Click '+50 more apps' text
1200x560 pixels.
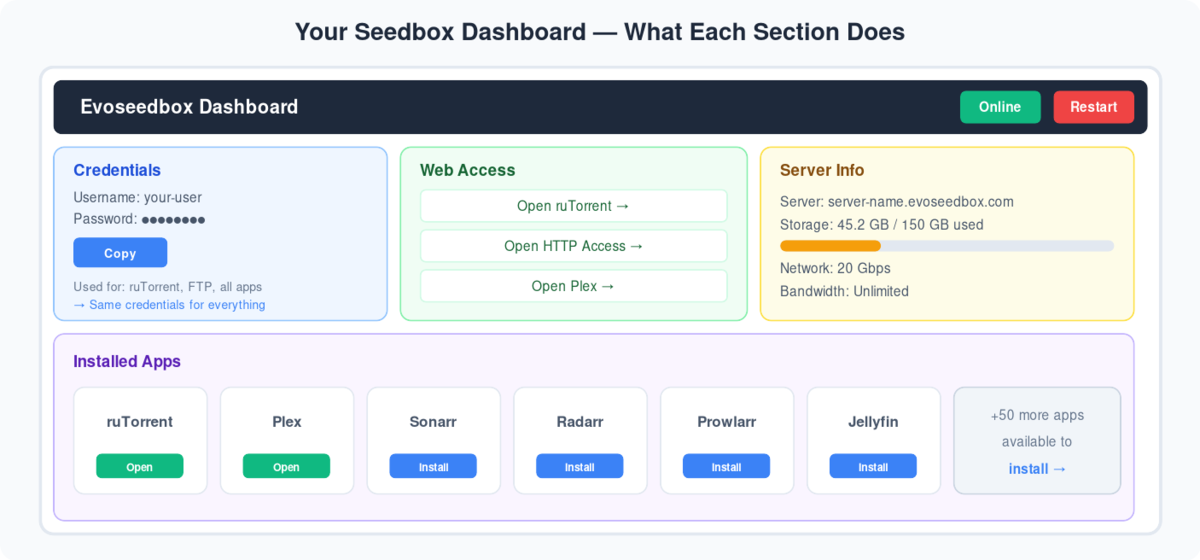pos(1037,415)
